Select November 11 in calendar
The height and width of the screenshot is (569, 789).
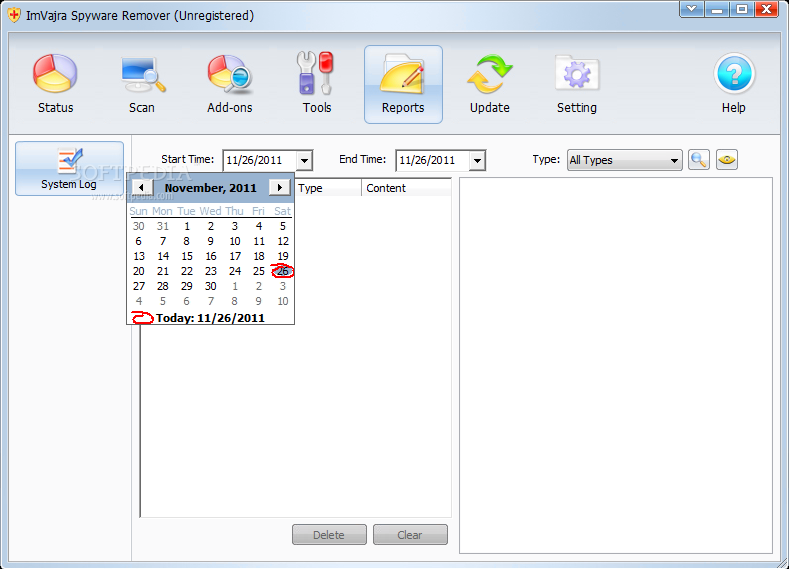[259, 241]
